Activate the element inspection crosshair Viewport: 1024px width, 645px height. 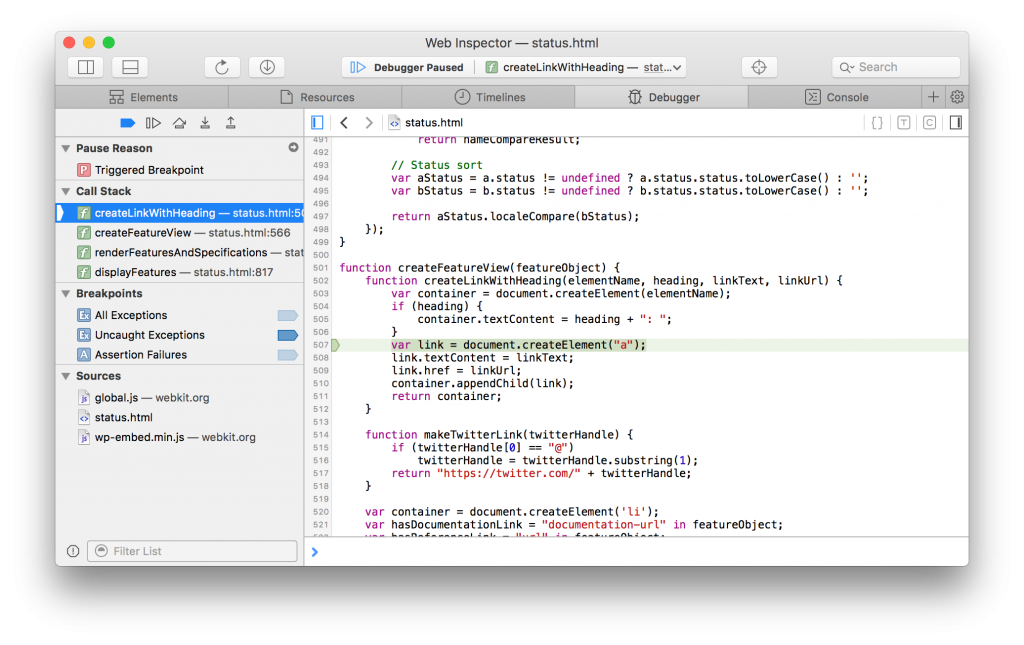[759, 67]
